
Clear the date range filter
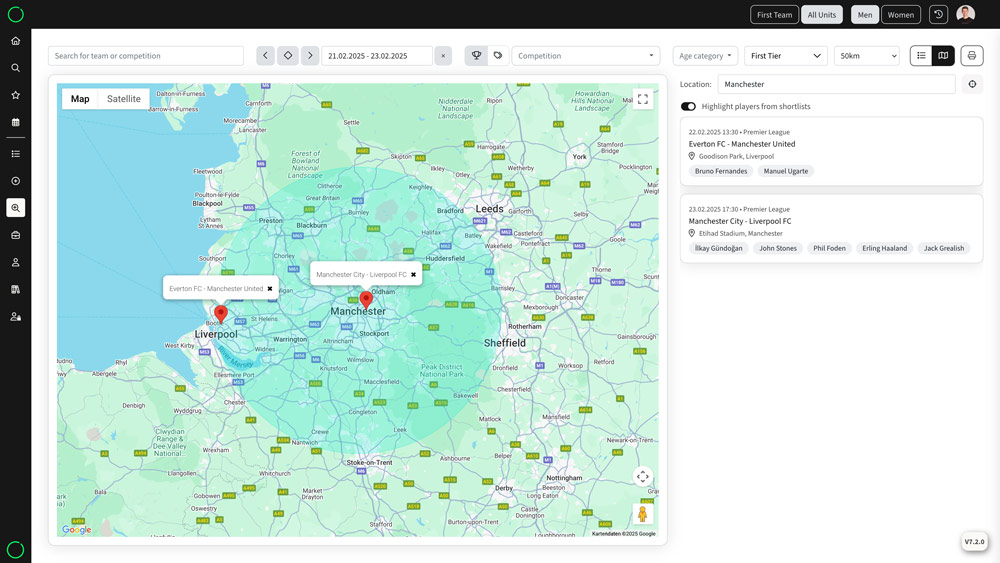pyautogui.click(x=443, y=55)
